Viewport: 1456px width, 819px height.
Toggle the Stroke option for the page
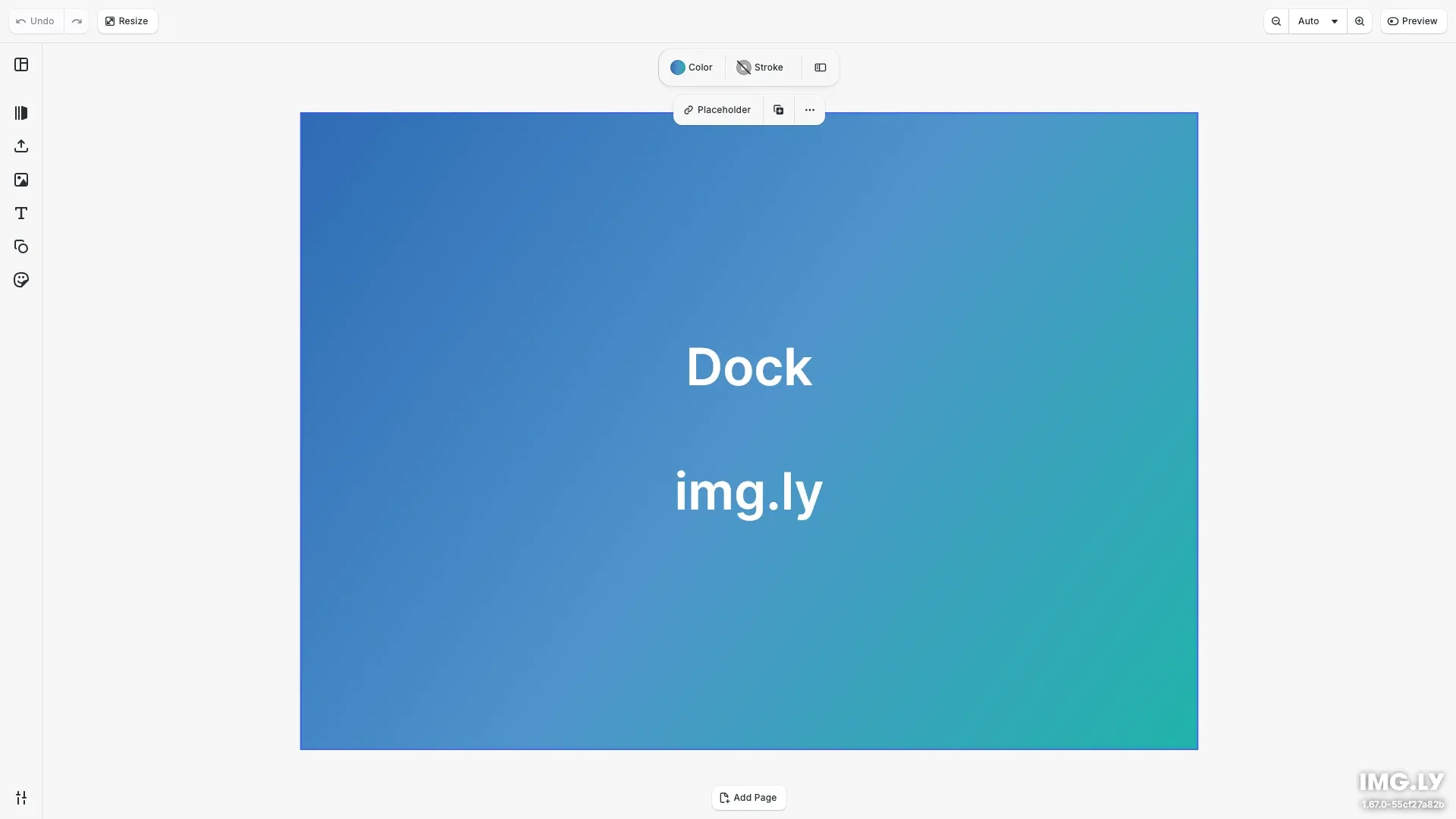761,67
